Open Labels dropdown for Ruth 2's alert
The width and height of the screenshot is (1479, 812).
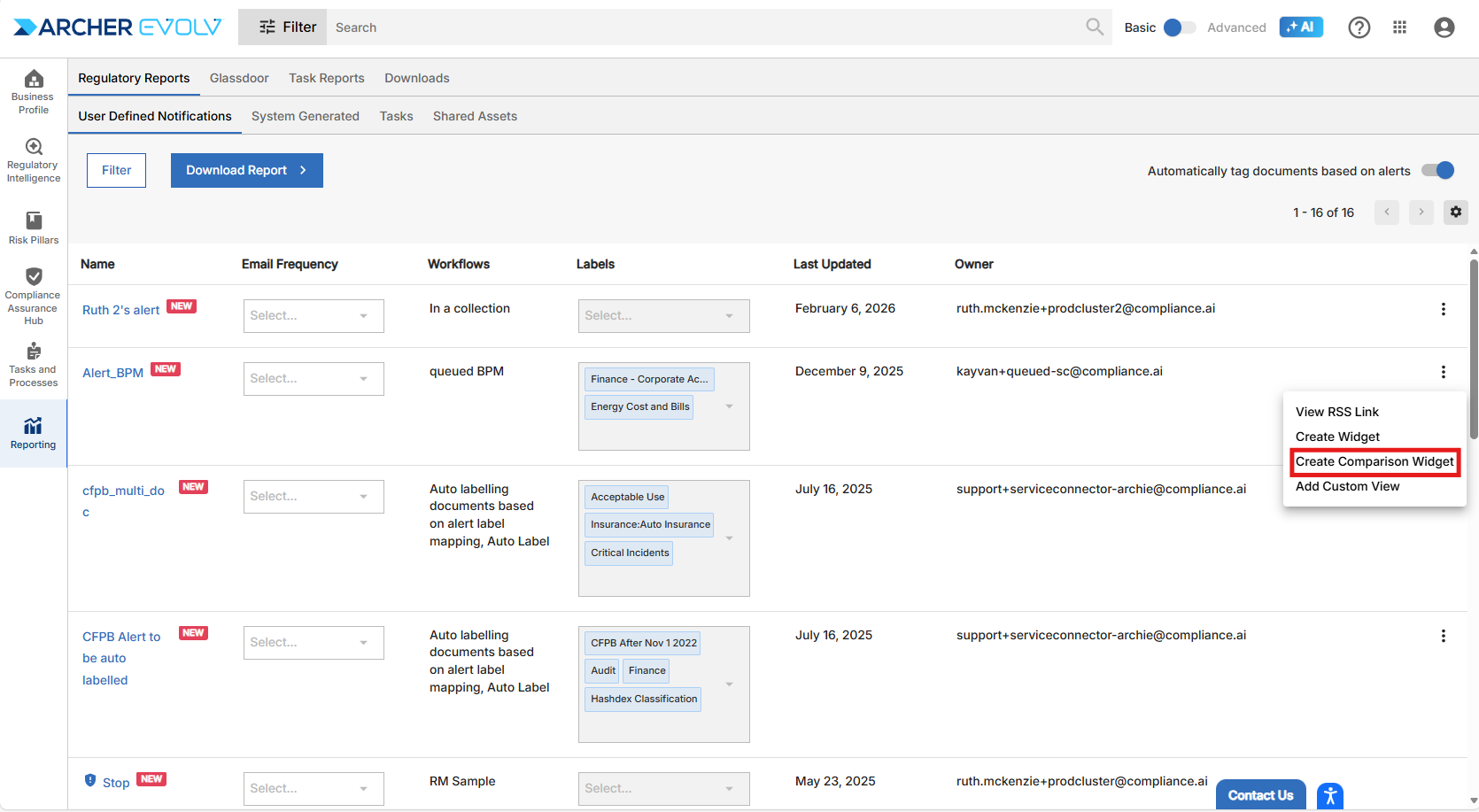point(663,316)
